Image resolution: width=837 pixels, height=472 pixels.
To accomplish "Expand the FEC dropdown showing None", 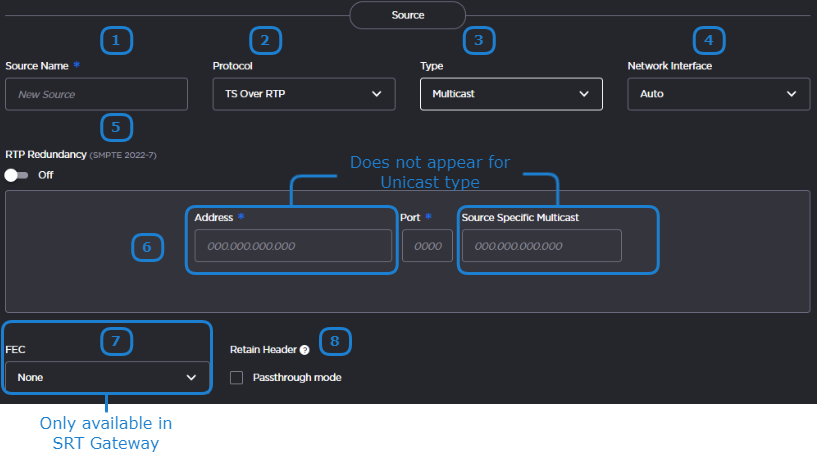I will click(107, 378).
